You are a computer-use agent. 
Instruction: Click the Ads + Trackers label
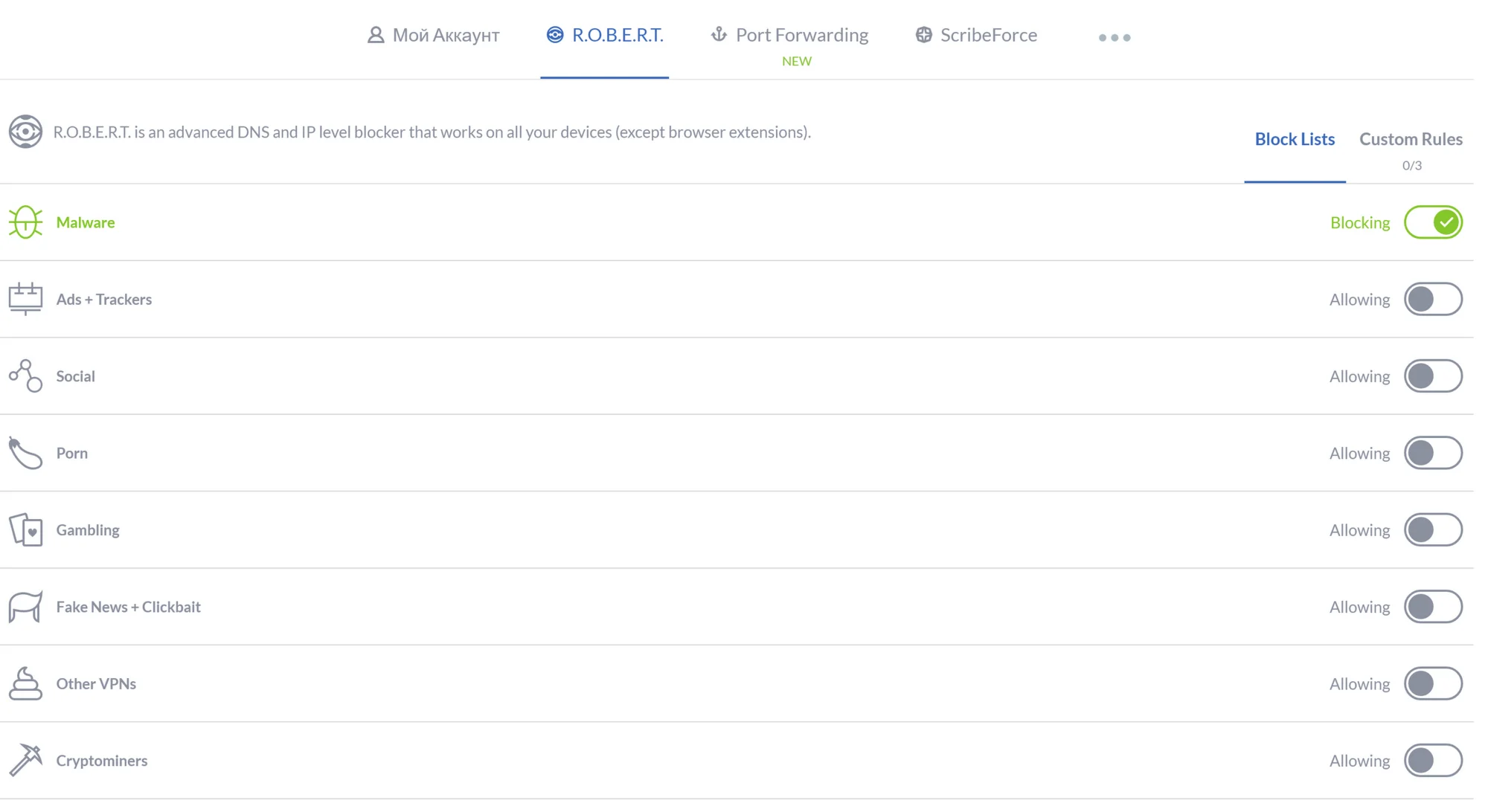click(x=104, y=299)
